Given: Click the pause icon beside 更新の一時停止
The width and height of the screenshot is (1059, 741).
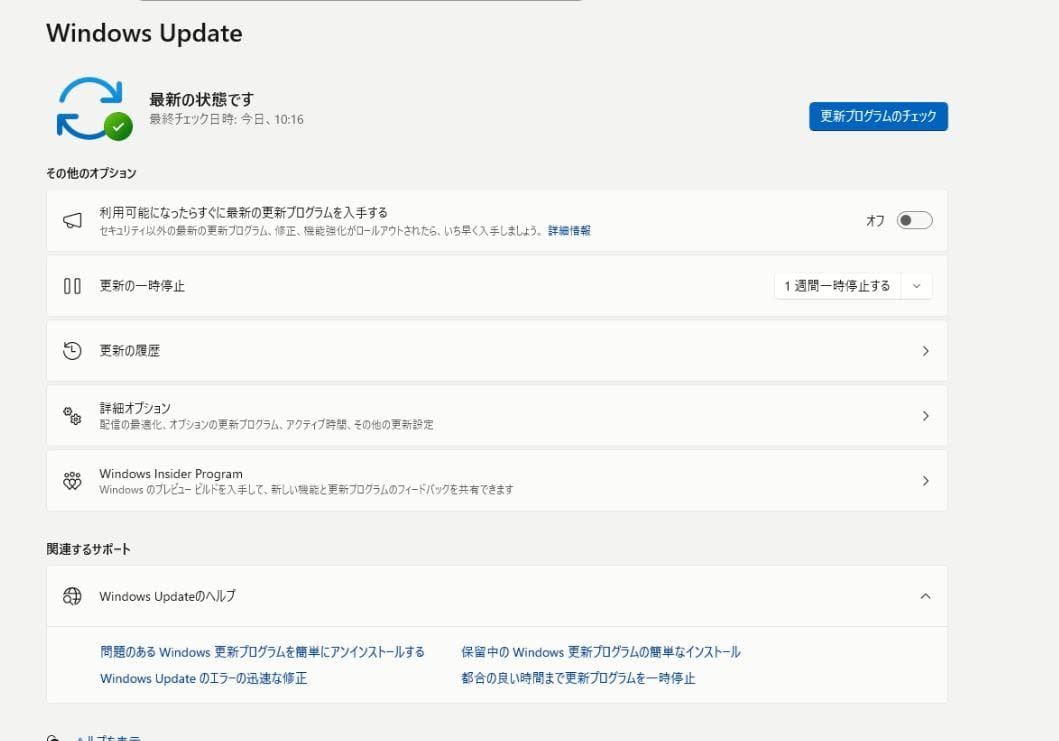Looking at the screenshot, I should tap(72, 286).
